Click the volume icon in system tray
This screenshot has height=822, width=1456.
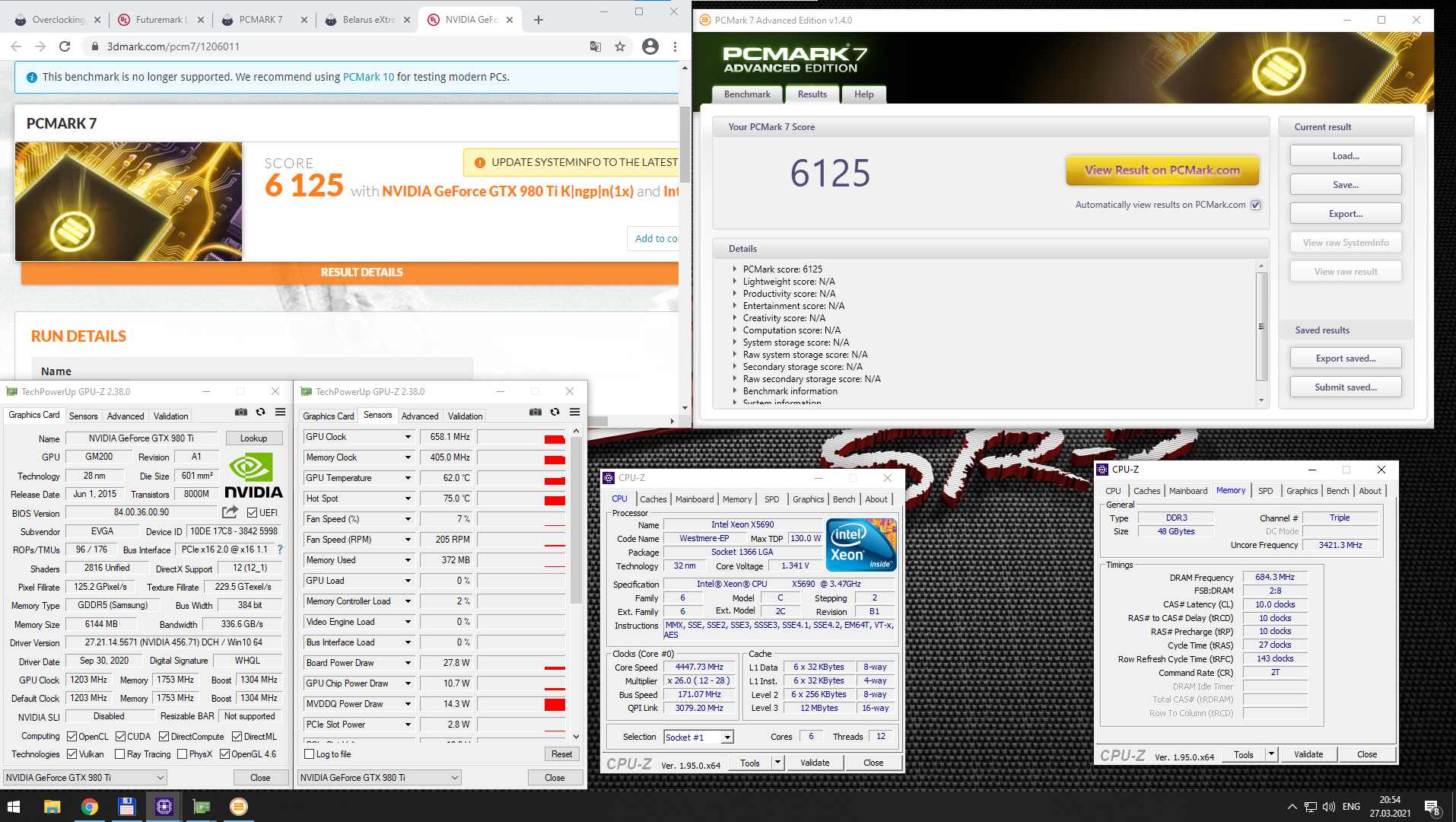coord(1329,807)
